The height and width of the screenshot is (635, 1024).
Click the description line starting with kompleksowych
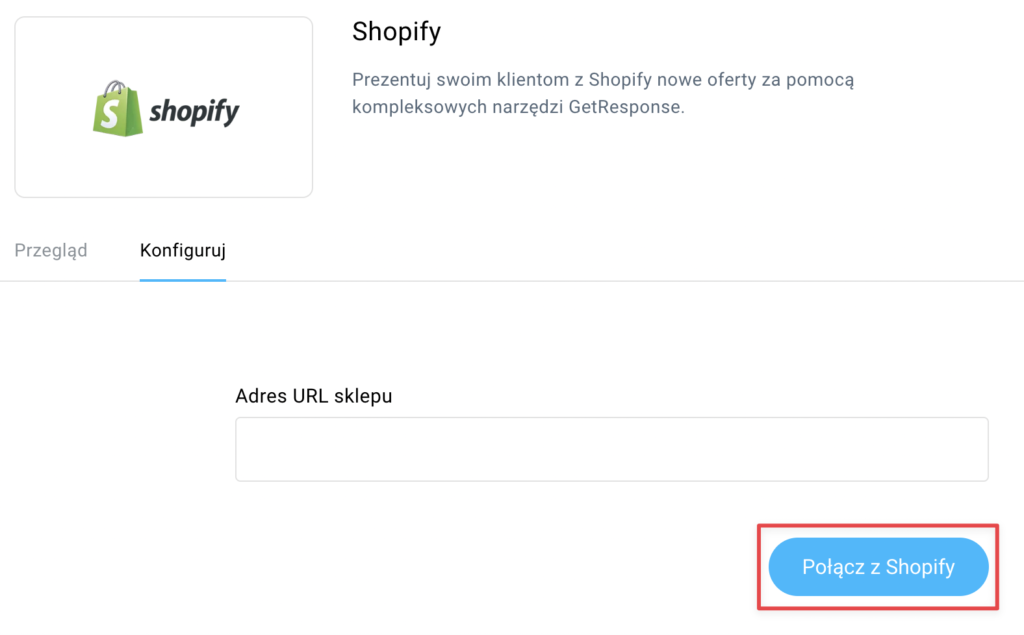pos(518,106)
